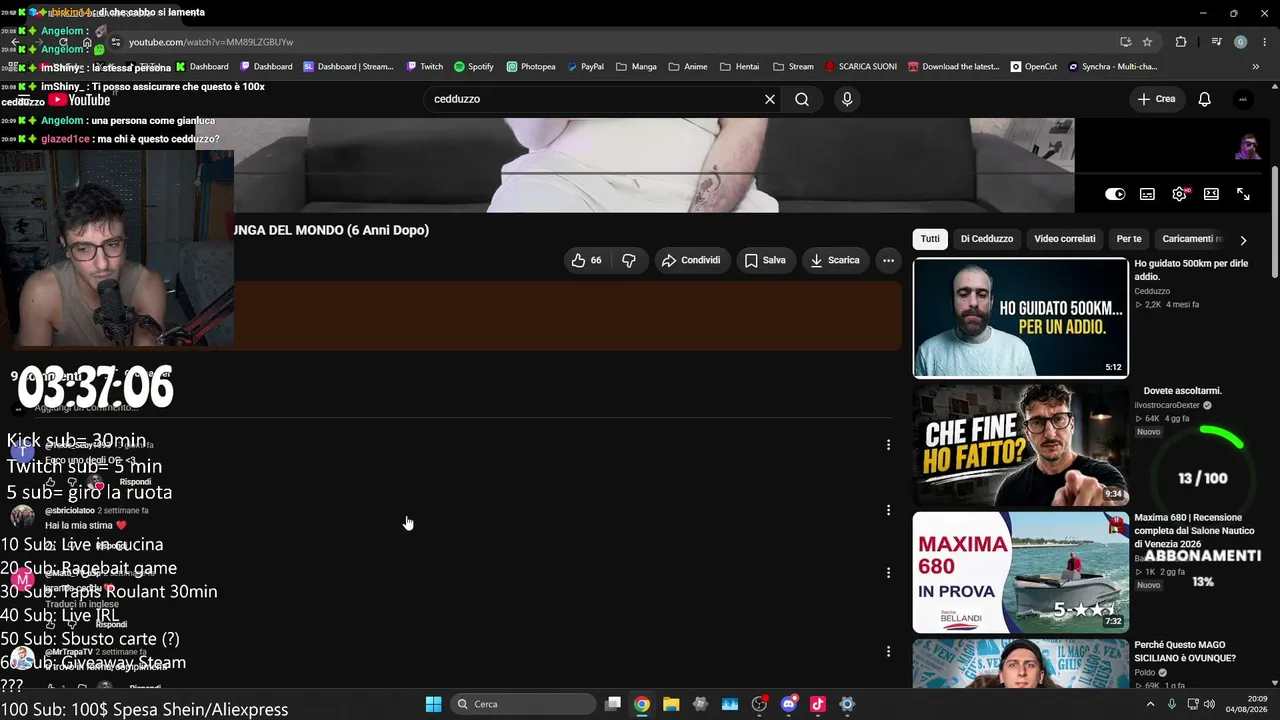1280x720 pixels.
Task: Open File Explorer from the taskbar
Action: coord(671,704)
